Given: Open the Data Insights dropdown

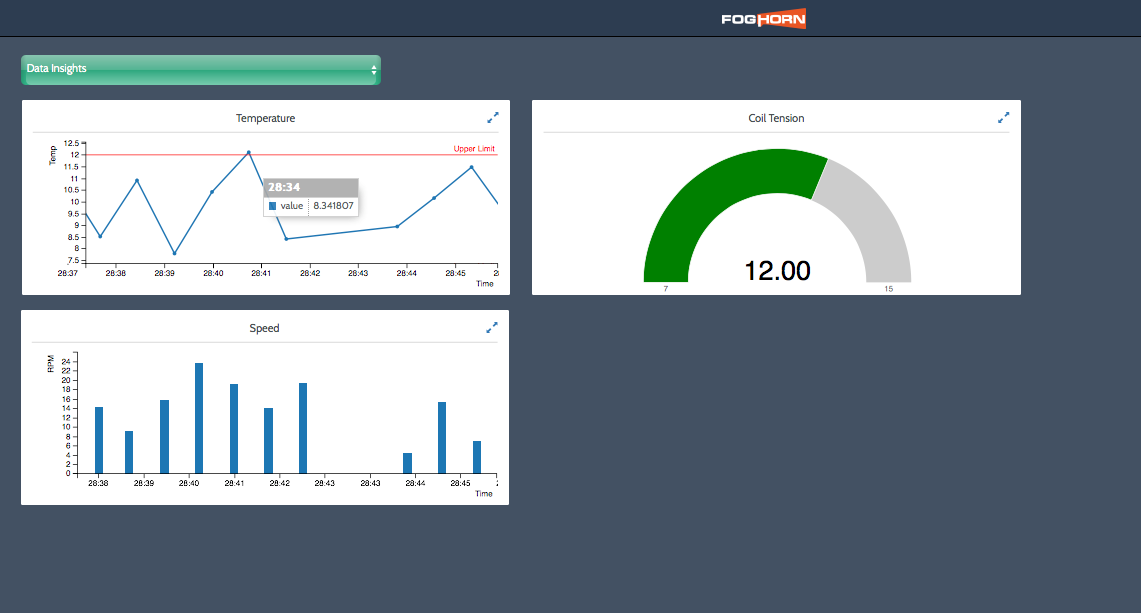Looking at the screenshot, I should tap(200, 69).
